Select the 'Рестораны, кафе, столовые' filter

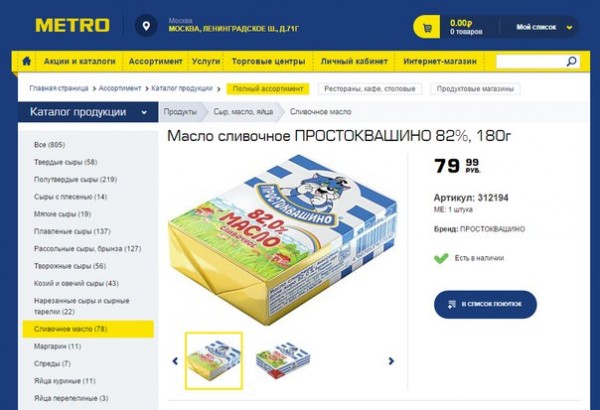coord(370,89)
